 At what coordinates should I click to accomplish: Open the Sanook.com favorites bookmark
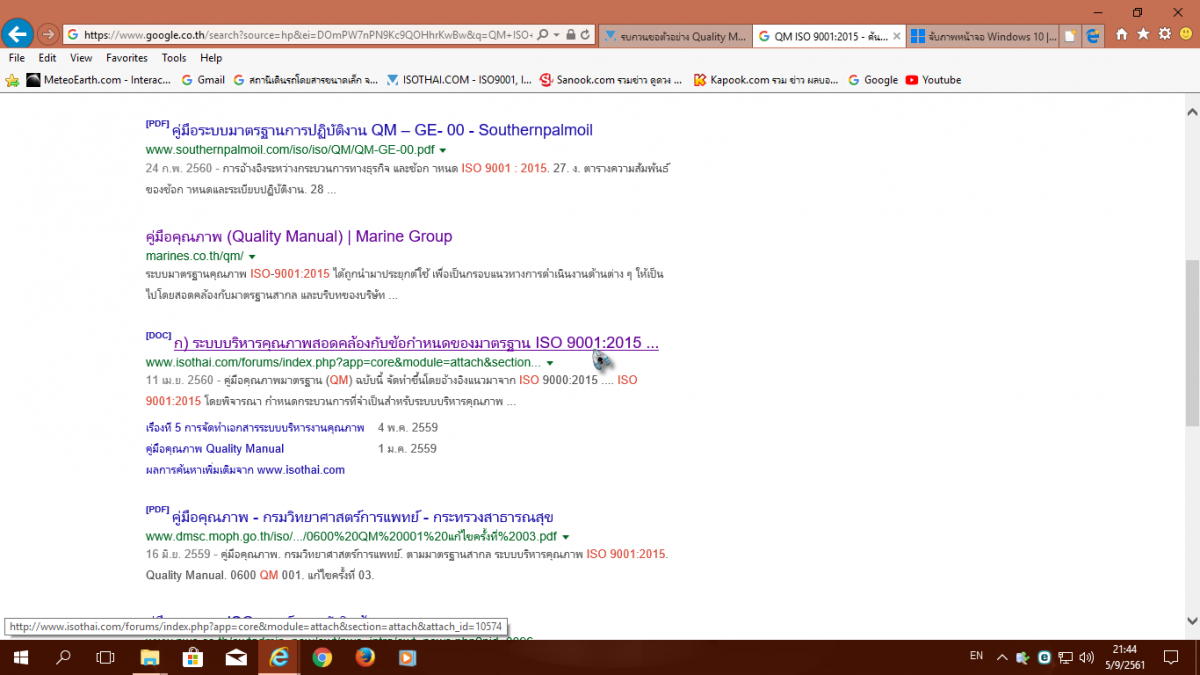[611, 80]
